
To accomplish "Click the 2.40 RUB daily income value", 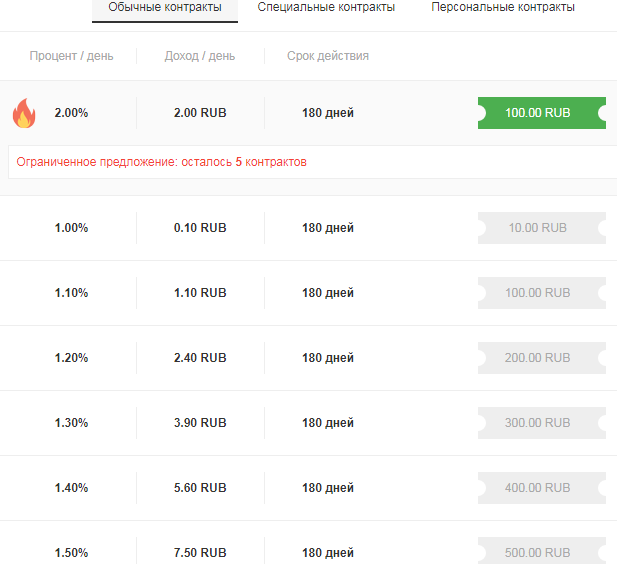I will [x=200, y=358].
